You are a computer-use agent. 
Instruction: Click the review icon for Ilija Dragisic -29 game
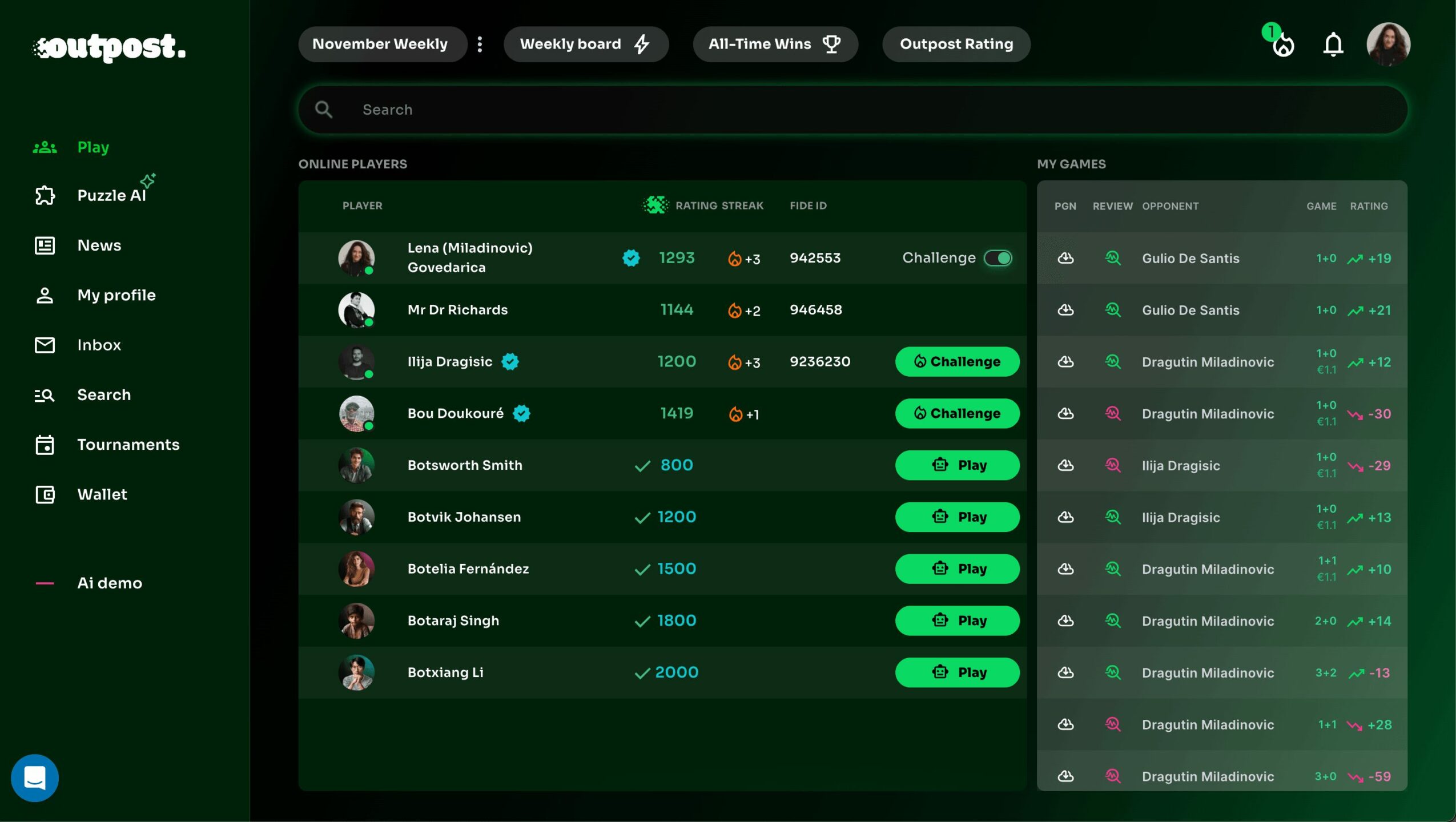pos(1112,465)
